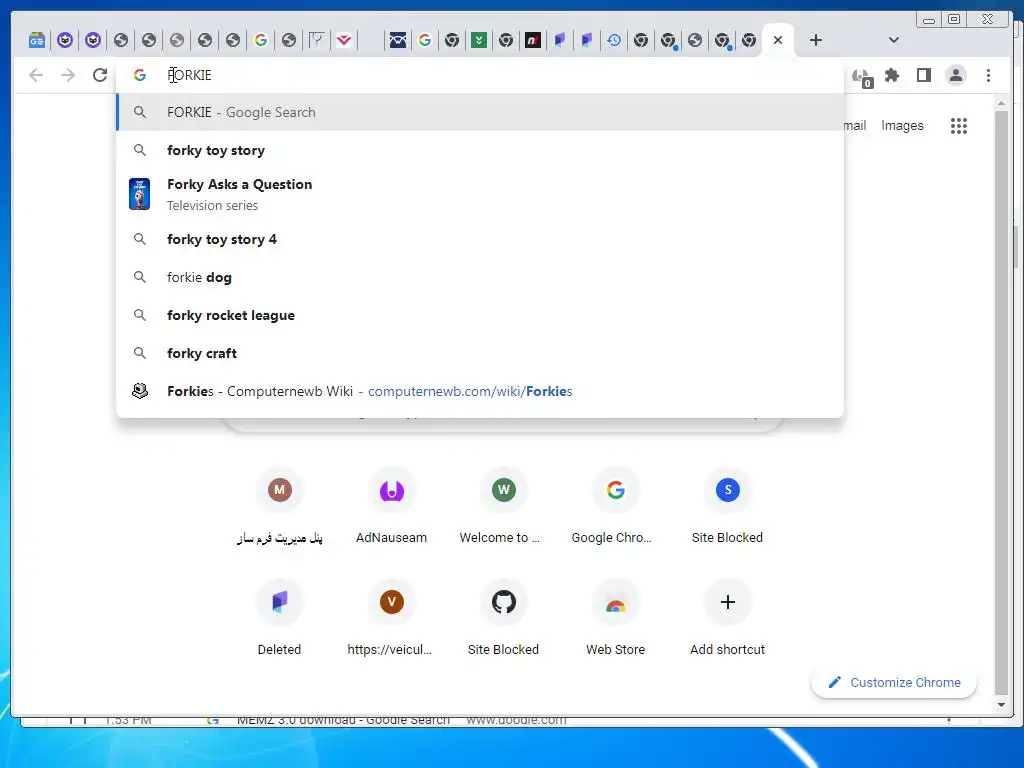Click the vertical scrollbar thumb
This screenshot has width=1024, height=768.
tap(1001, 402)
